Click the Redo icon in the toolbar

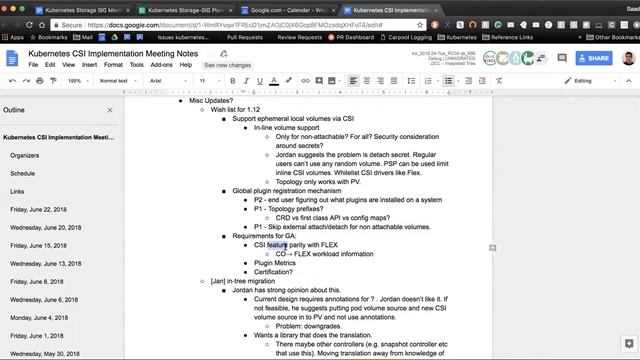point(26,81)
